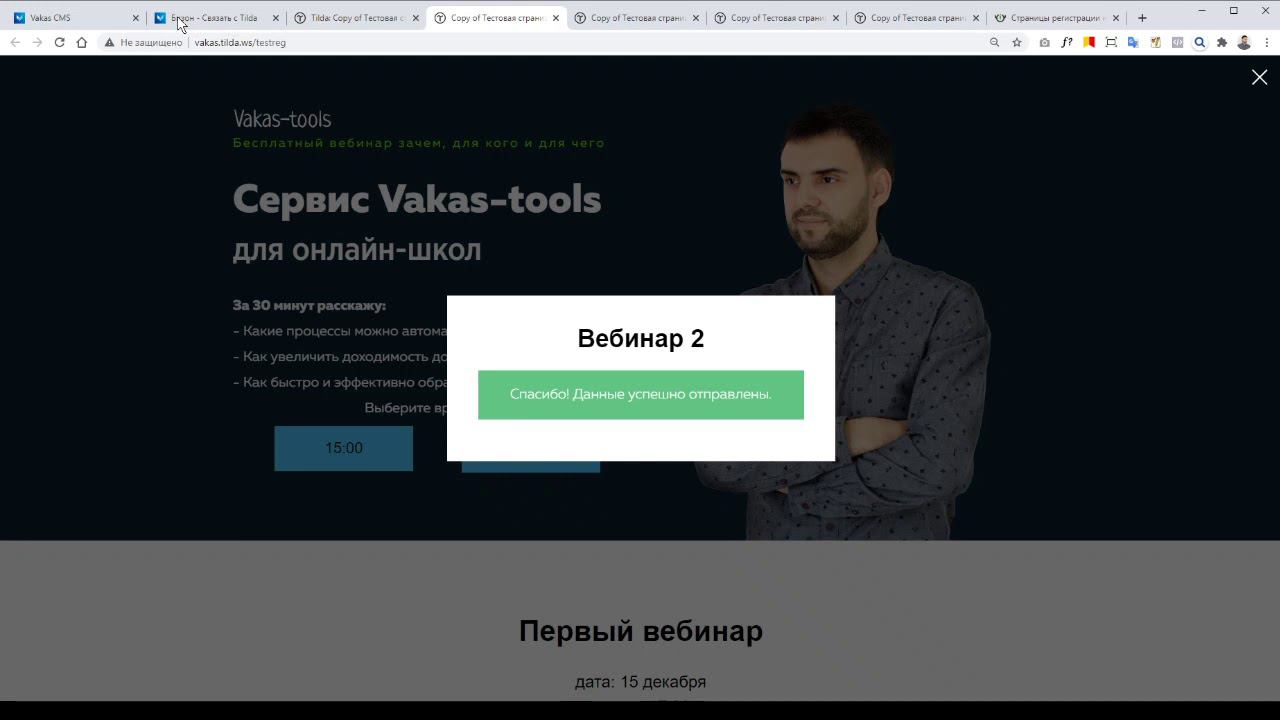This screenshot has height=720, width=1280.
Task: Open the Google Translate extension icon
Action: [1133, 43]
